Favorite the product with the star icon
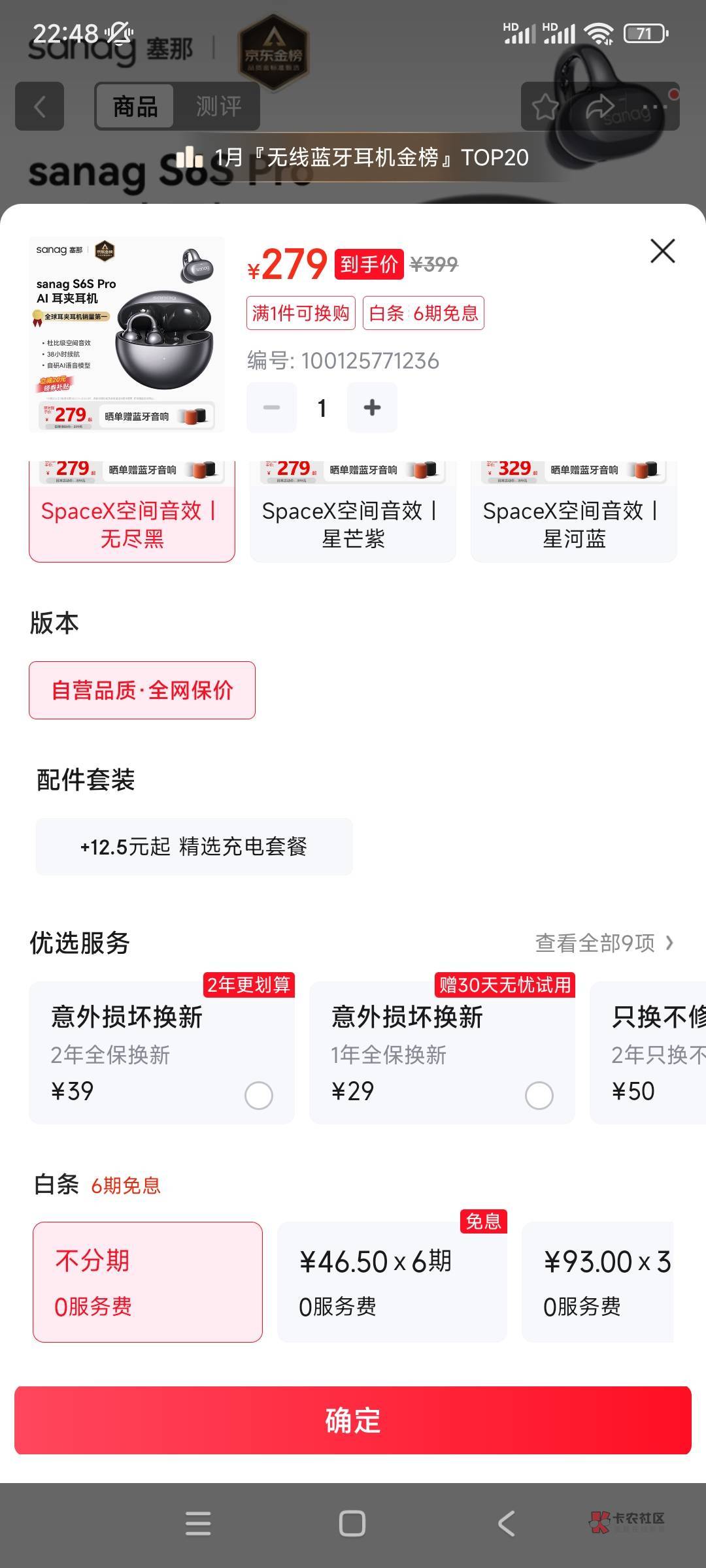This screenshot has width=706, height=1568. pyautogui.click(x=545, y=106)
